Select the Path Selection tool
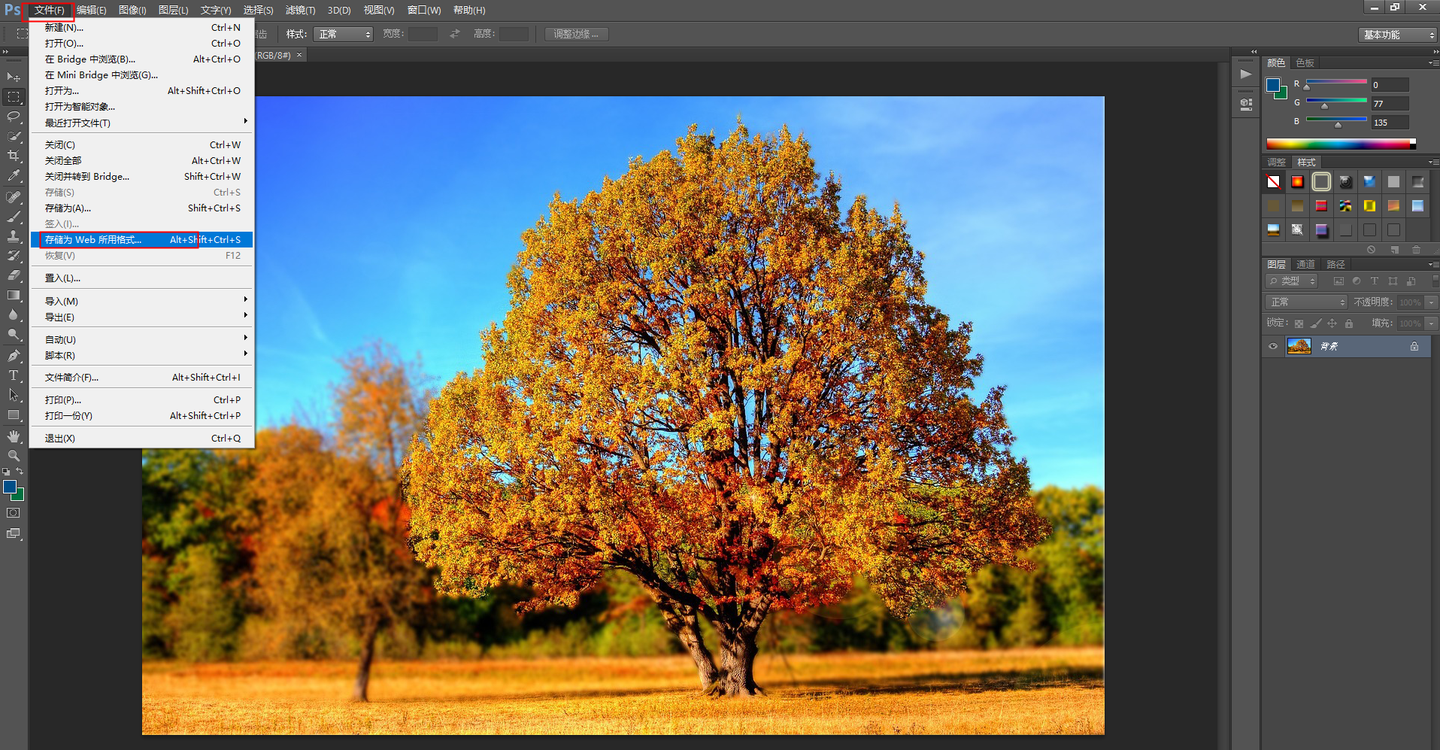1440x750 pixels. [x=14, y=395]
